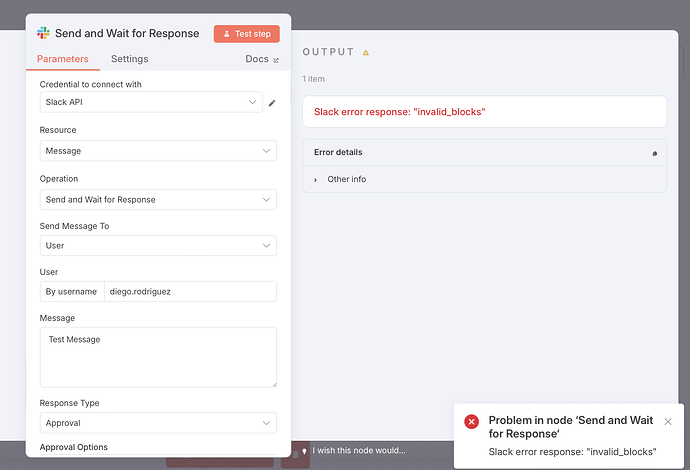Open the Response Type Approval dropdown
The height and width of the screenshot is (470, 690).
pyautogui.click(x=158, y=423)
